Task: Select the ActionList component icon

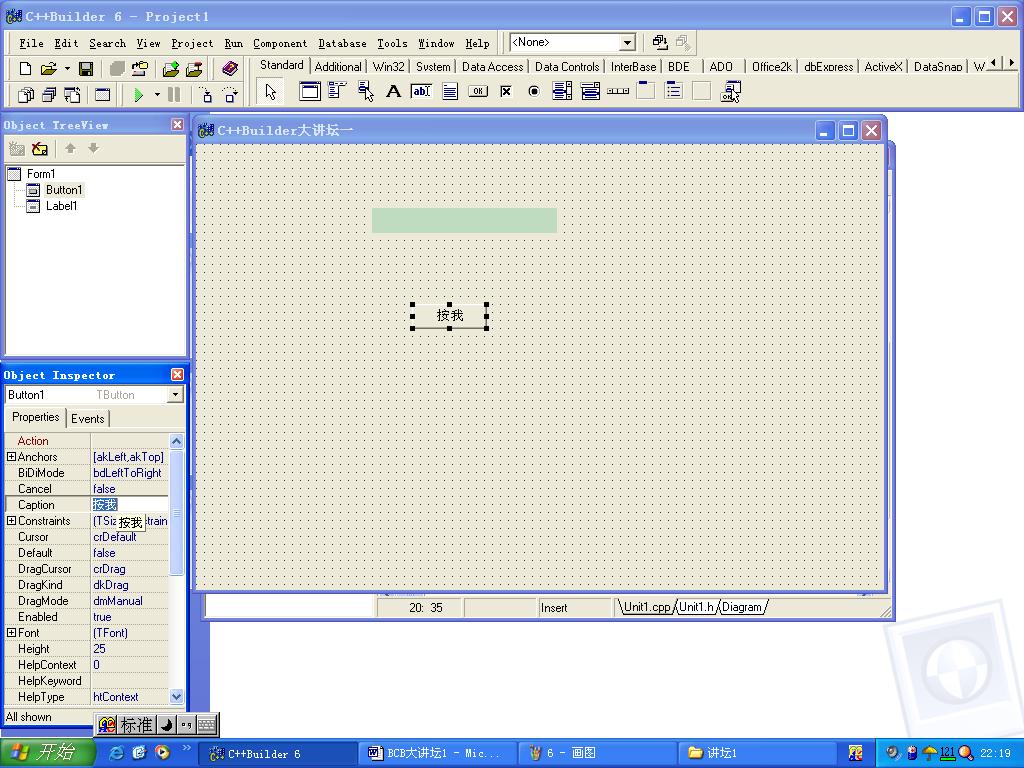Action: [730, 91]
